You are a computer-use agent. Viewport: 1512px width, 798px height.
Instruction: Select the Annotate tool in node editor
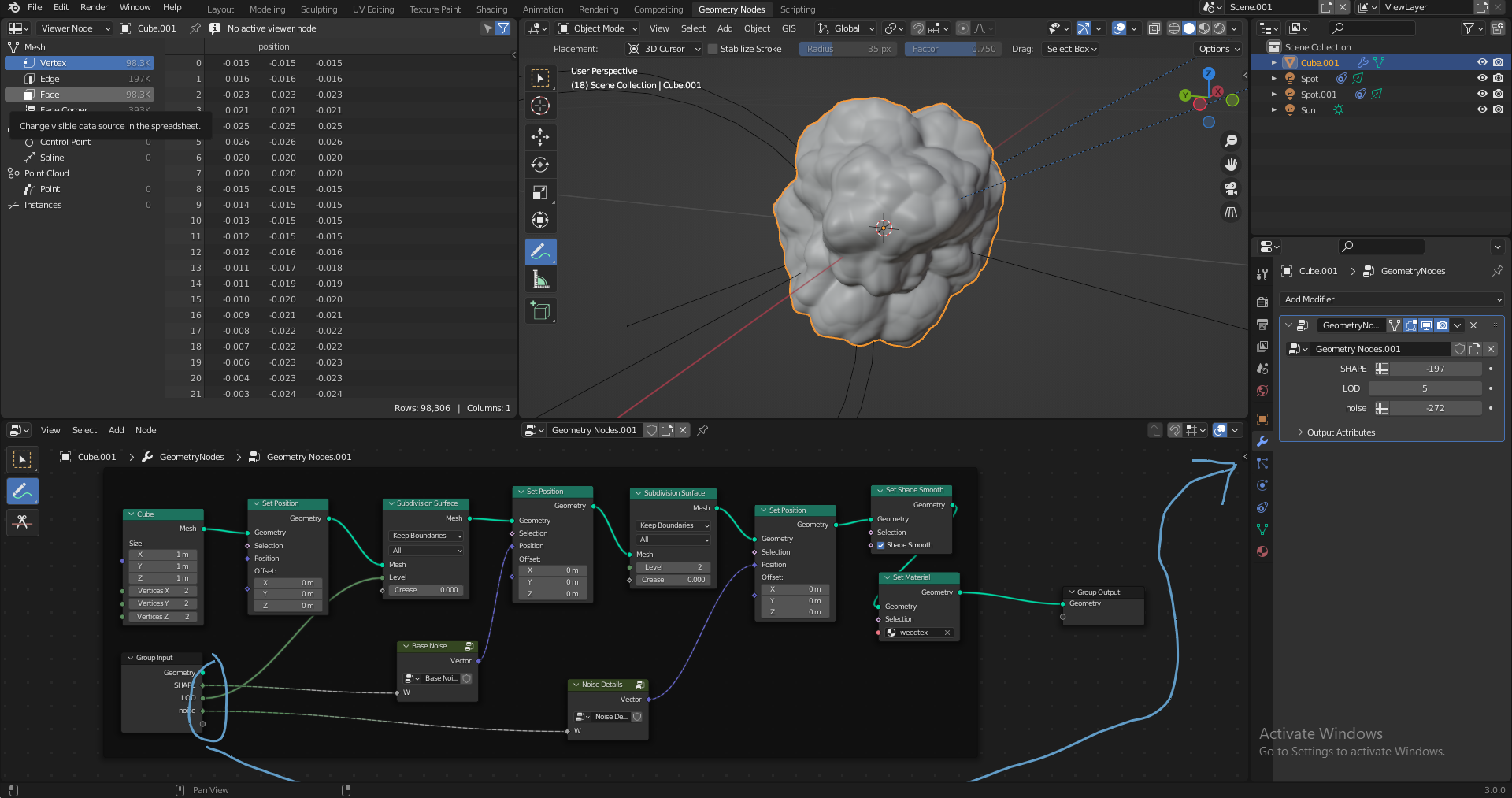pyautogui.click(x=23, y=491)
